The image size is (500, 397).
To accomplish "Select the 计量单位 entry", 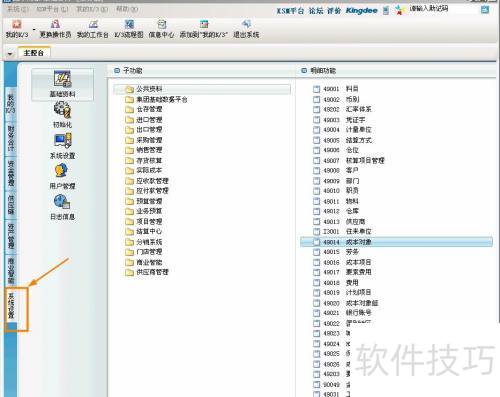I will tap(342, 130).
